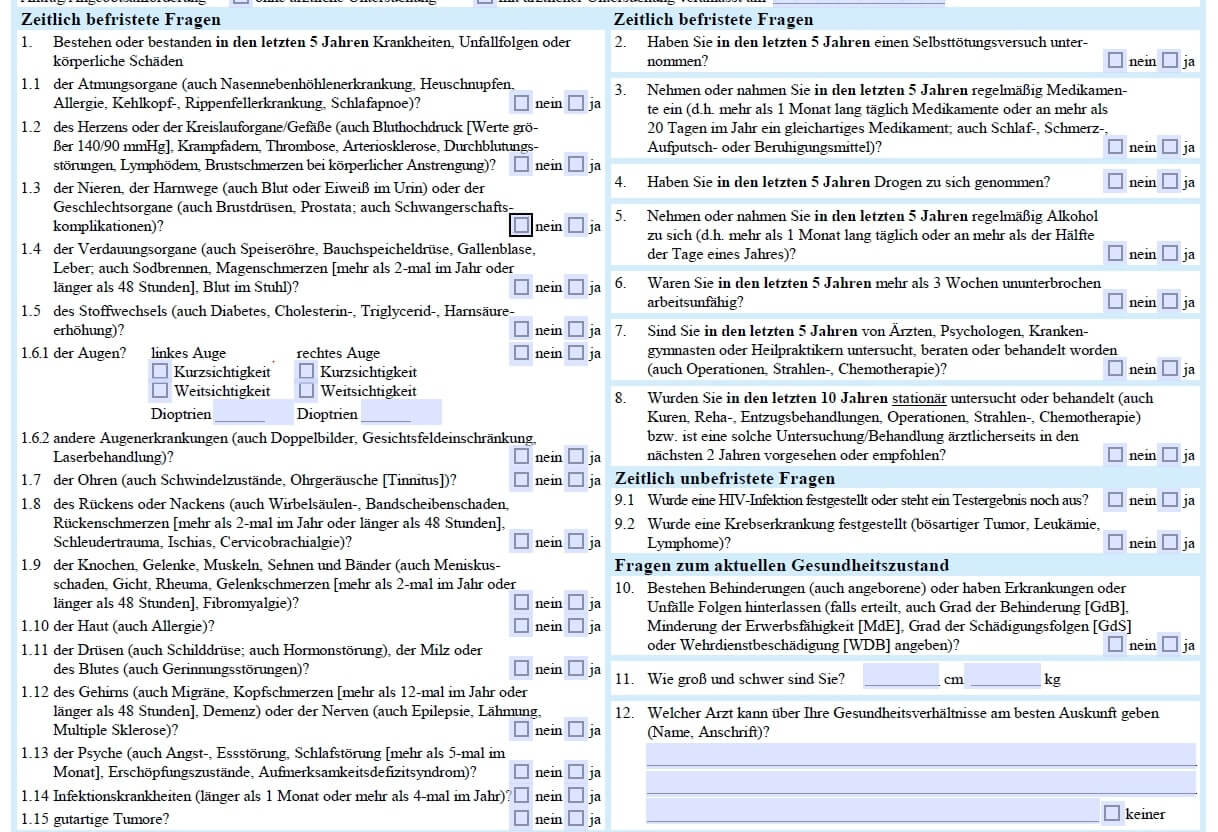This screenshot has height=832, width=1218.
Task: Check 'nein' for question 6 arbeitsunfähig
Action: 1115,301
